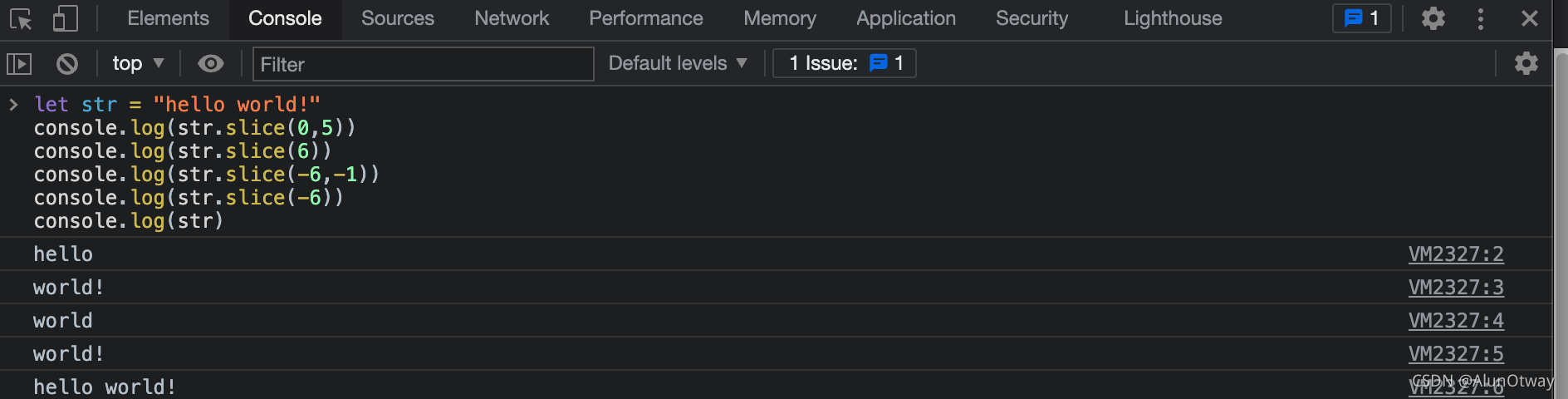Image resolution: width=1568 pixels, height=399 pixels.
Task: Activate the inspect element picker icon
Action: pos(21,18)
